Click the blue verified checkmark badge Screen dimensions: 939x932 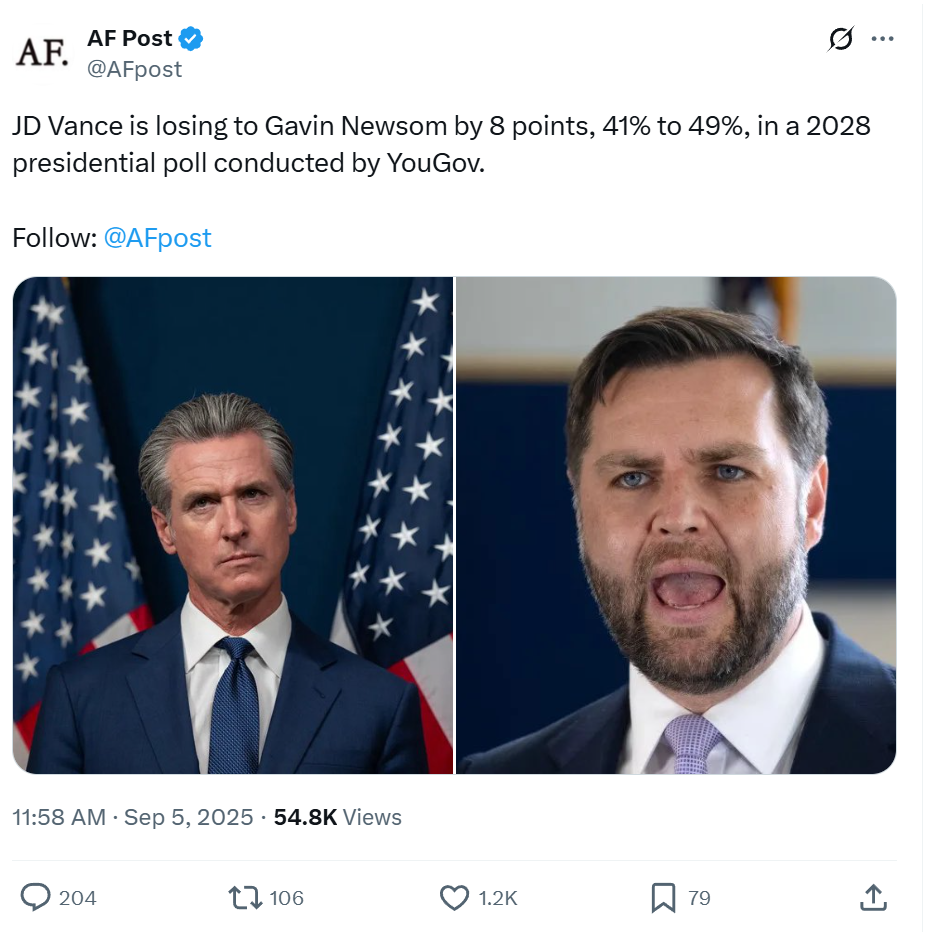click(191, 39)
